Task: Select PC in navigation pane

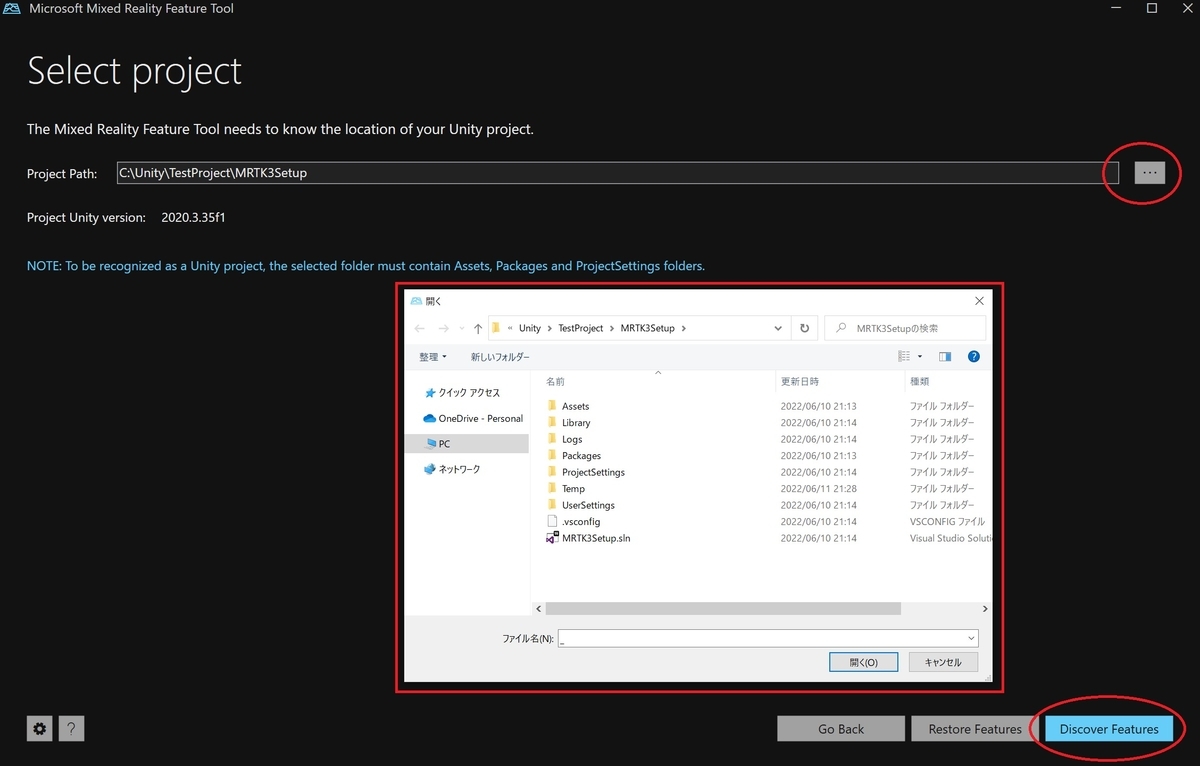Action: tap(468, 443)
